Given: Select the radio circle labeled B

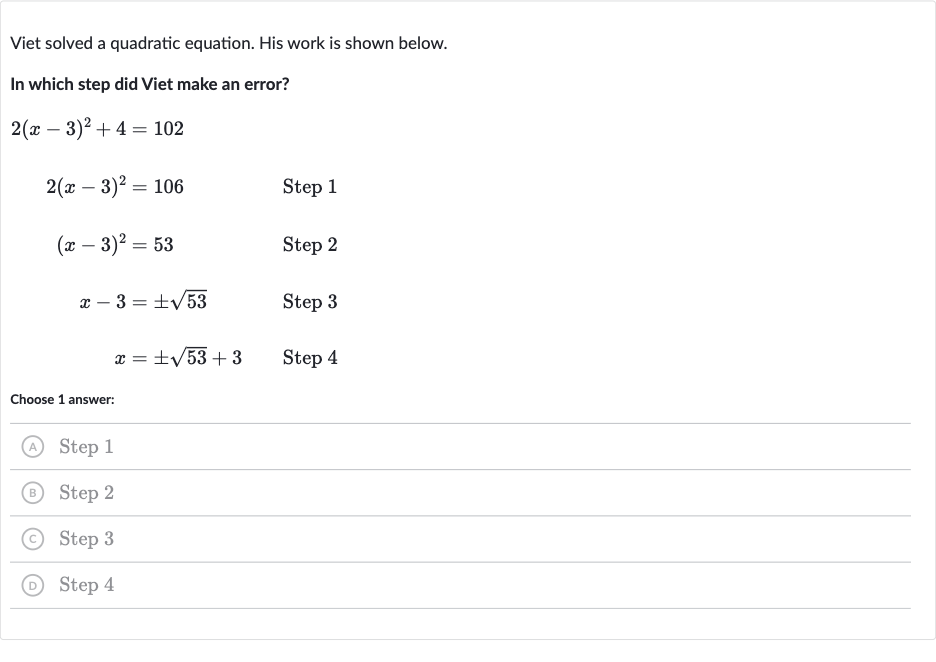Looking at the screenshot, I should (32, 492).
